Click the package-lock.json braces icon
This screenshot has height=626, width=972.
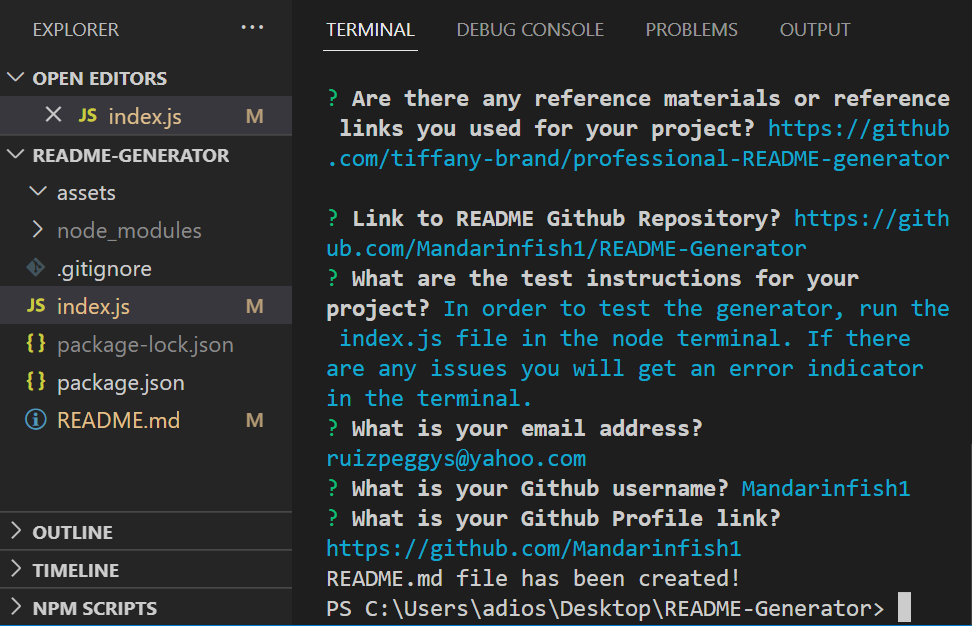(36, 345)
